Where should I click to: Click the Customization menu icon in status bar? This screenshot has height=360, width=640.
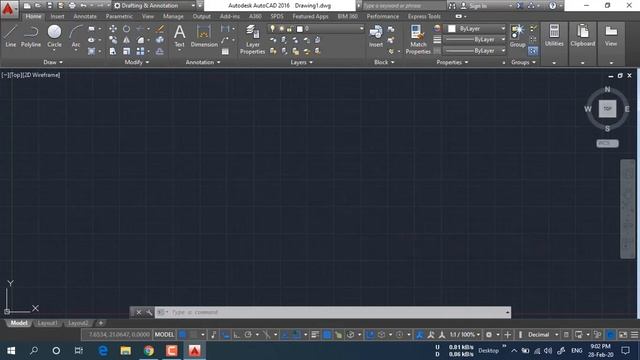pyautogui.click(x=634, y=335)
